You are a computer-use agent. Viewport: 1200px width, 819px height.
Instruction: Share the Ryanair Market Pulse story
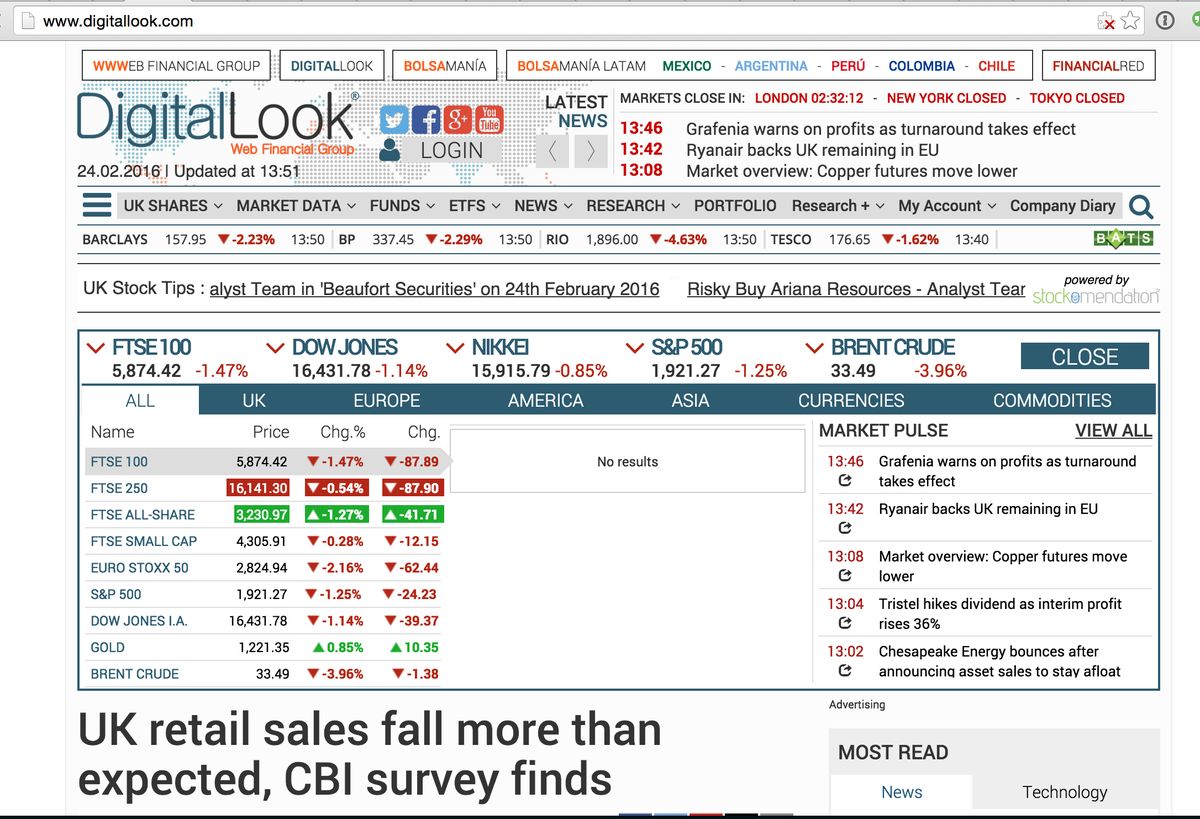tap(845, 528)
